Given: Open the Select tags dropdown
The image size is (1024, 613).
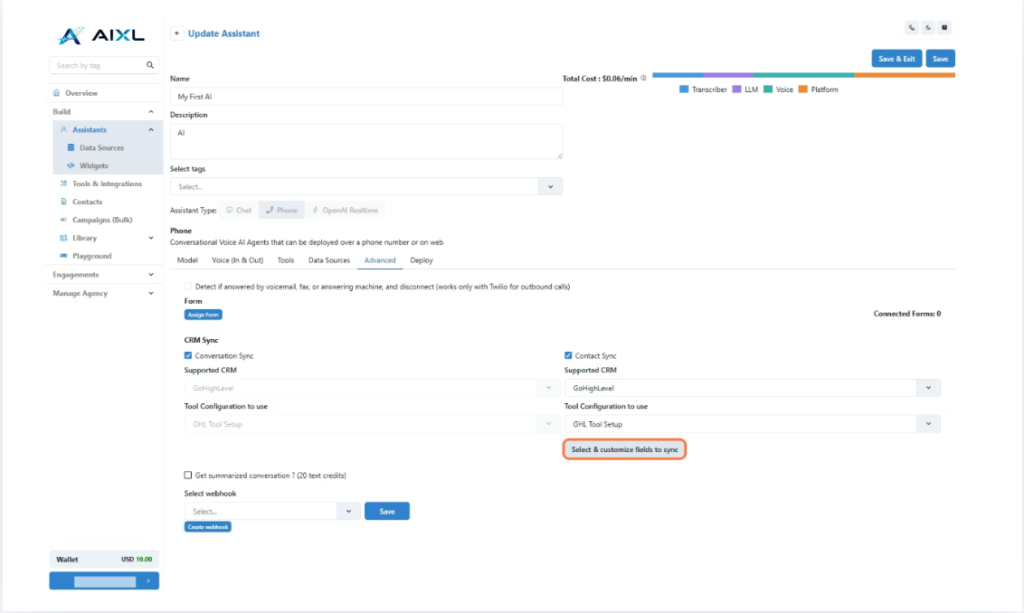Looking at the screenshot, I should pos(550,186).
